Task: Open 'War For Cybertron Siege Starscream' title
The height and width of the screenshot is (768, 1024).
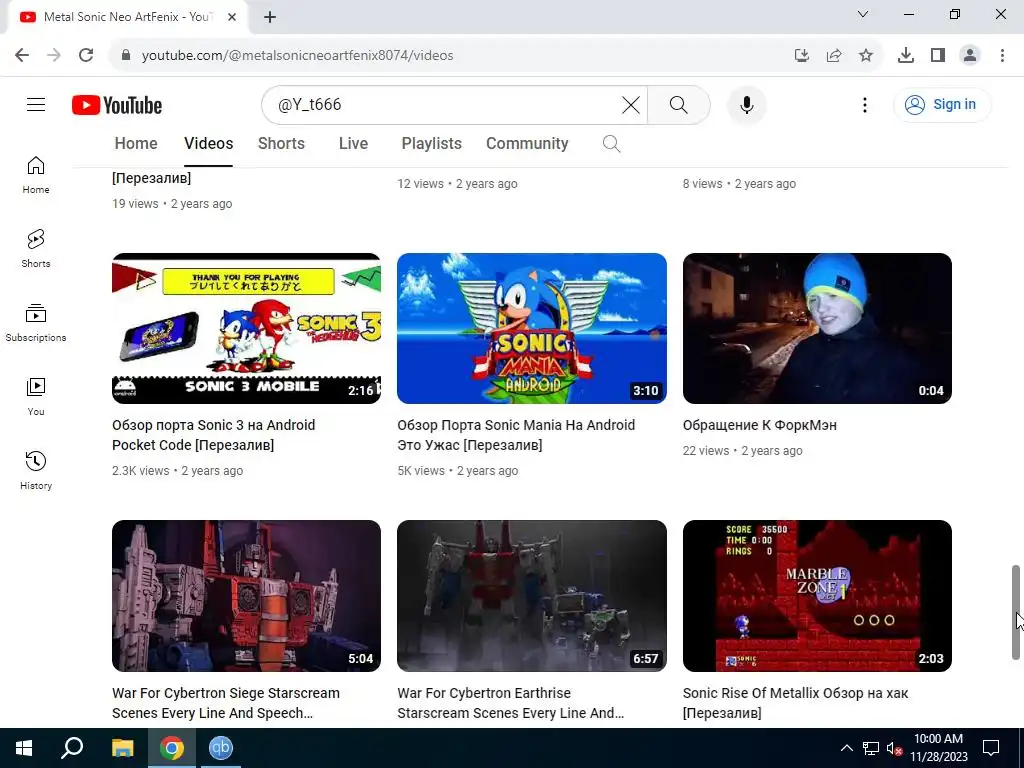Action: tap(226, 703)
